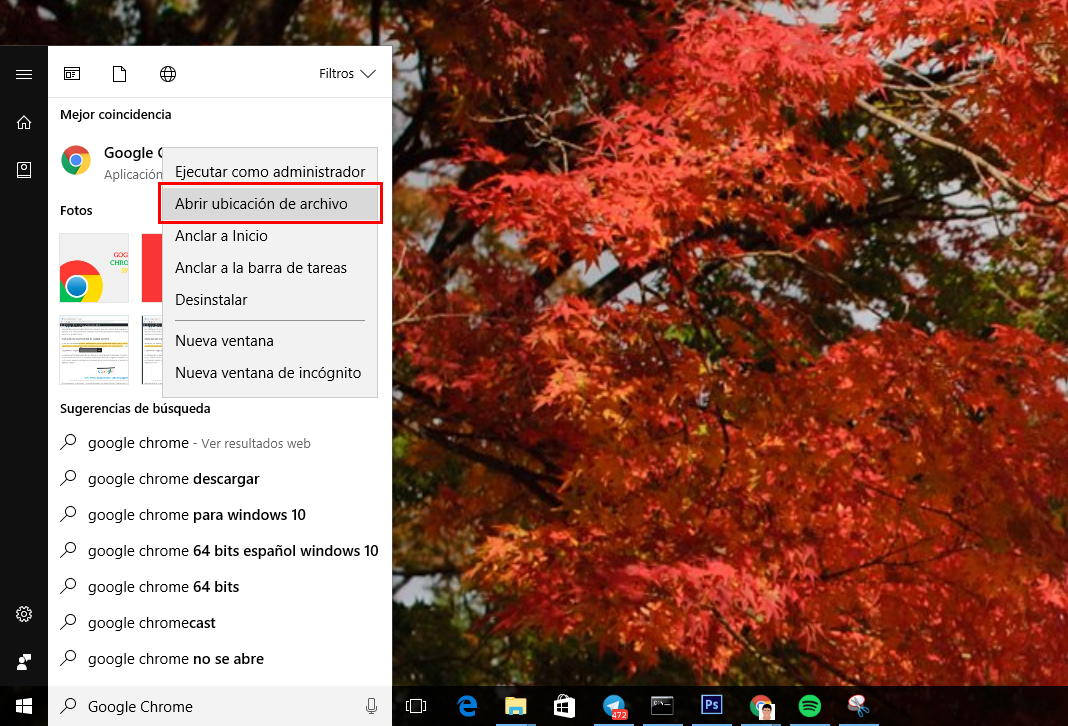This screenshot has width=1068, height=726.
Task: Launch Photoshop from the taskbar
Action: pos(712,706)
